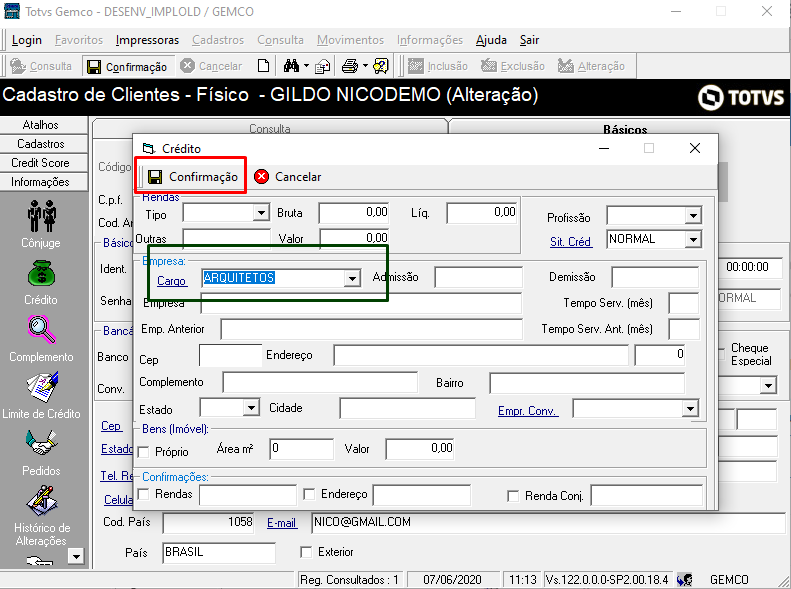Click the Cargo link

[x=172, y=281]
